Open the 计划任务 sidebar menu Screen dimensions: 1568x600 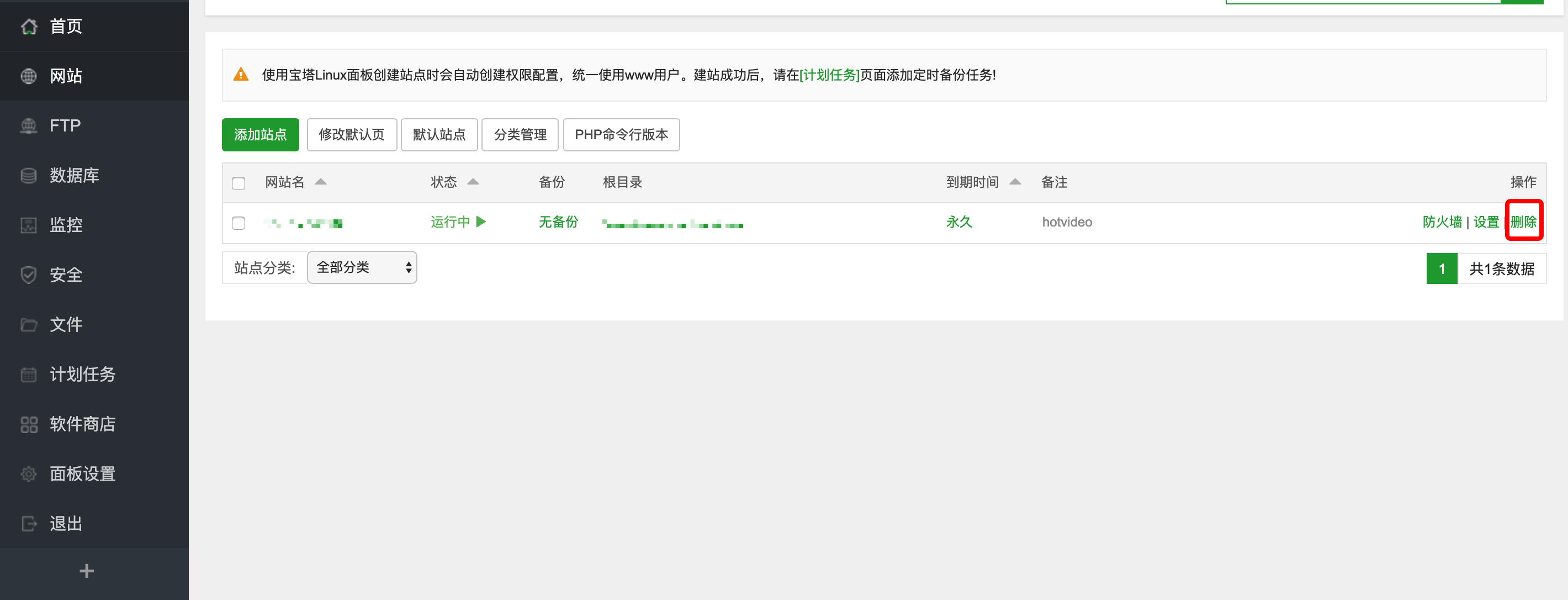click(82, 374)
